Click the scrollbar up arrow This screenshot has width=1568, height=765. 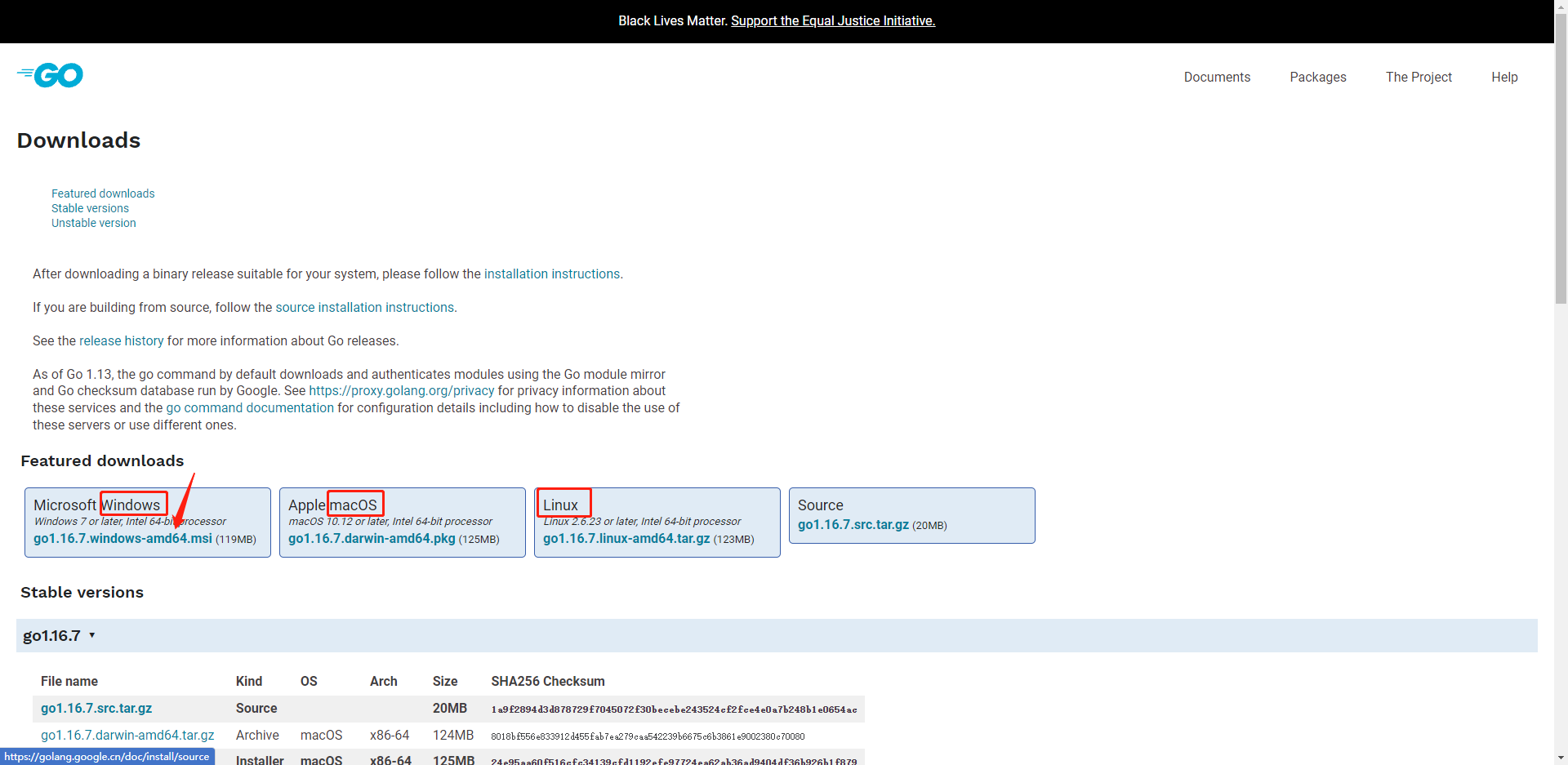[1561, 6]
